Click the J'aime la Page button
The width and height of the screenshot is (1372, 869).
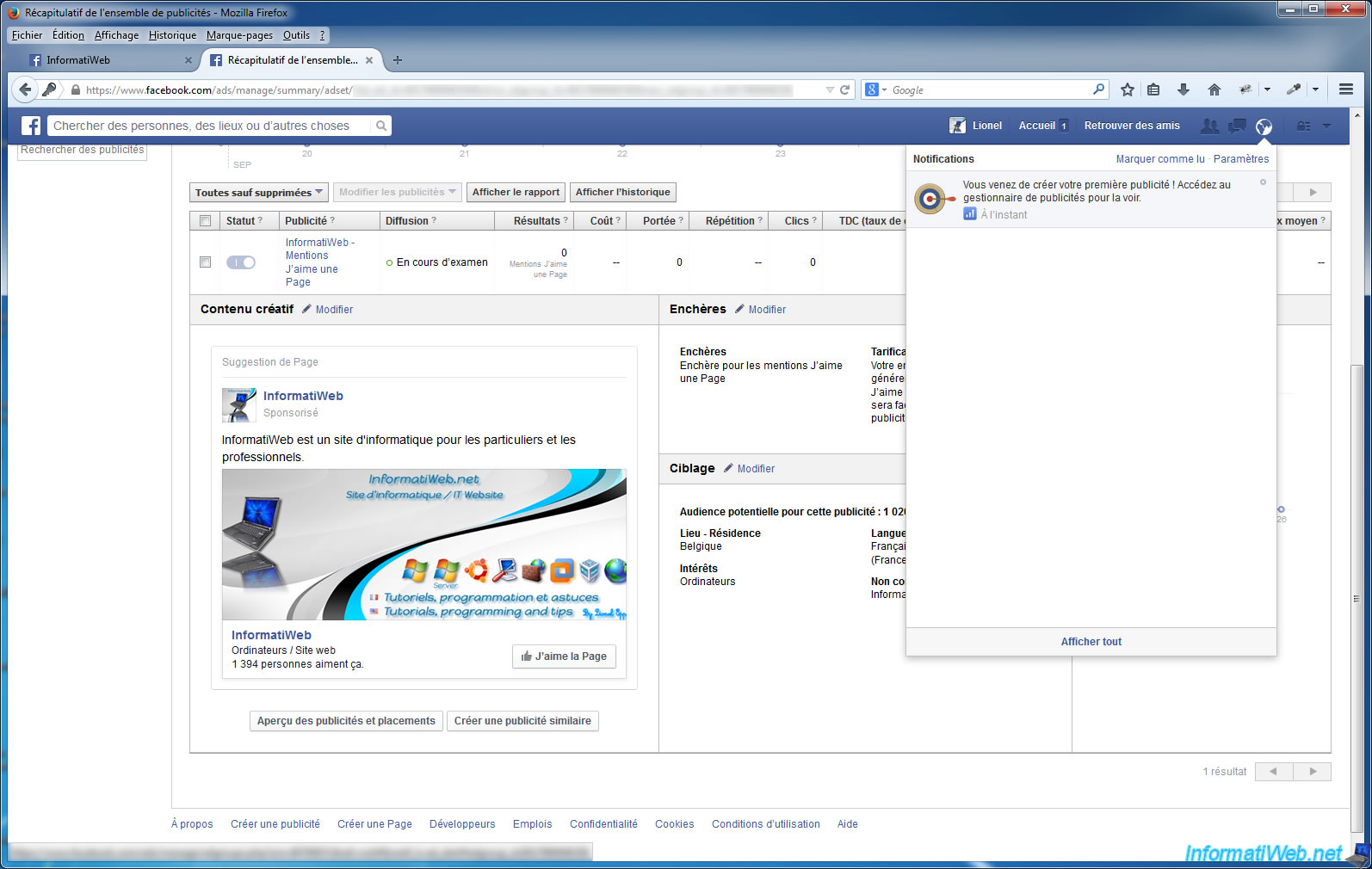tap(564, 656)
